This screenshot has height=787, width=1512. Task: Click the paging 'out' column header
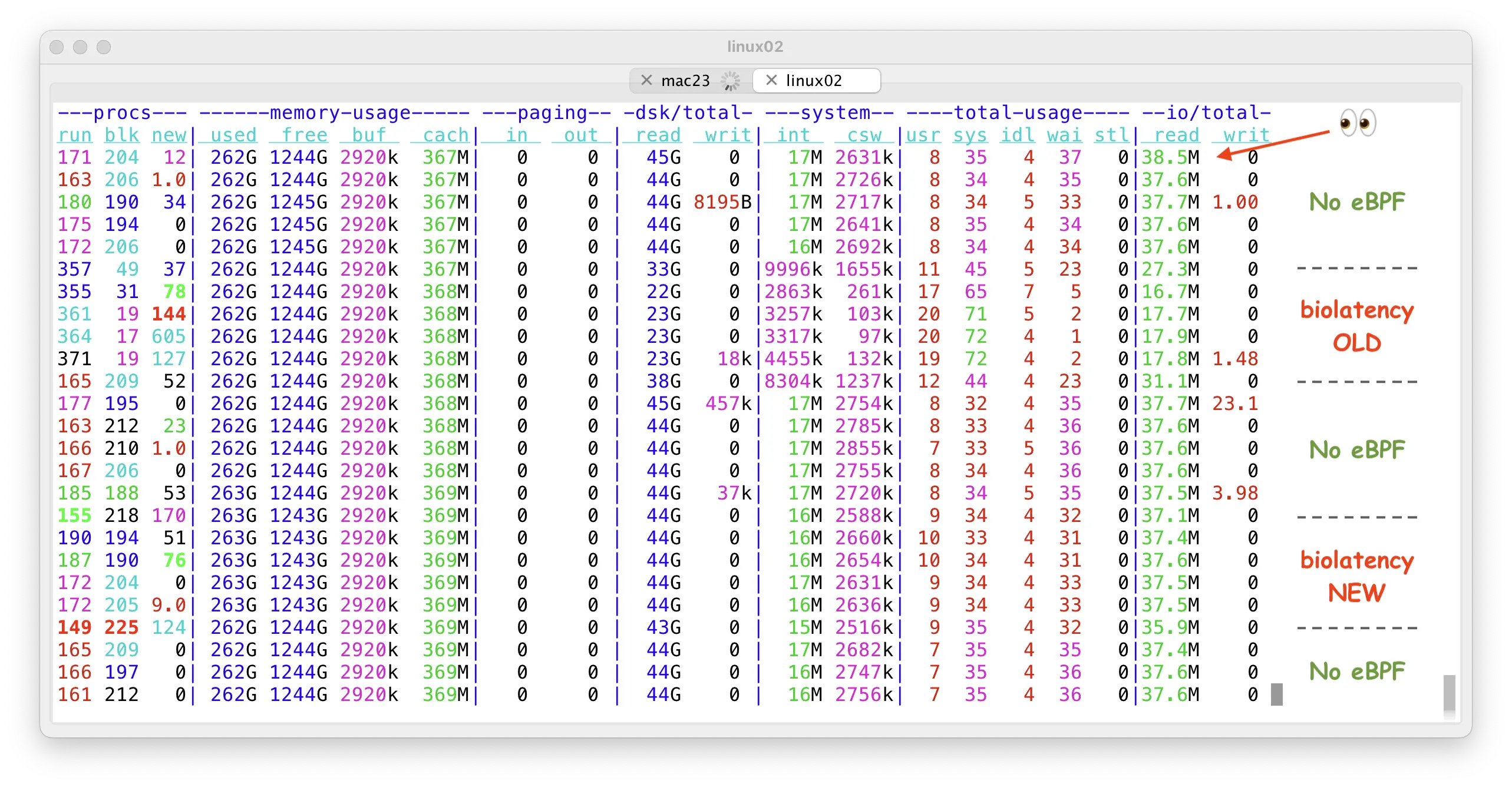tap(582, 135)
